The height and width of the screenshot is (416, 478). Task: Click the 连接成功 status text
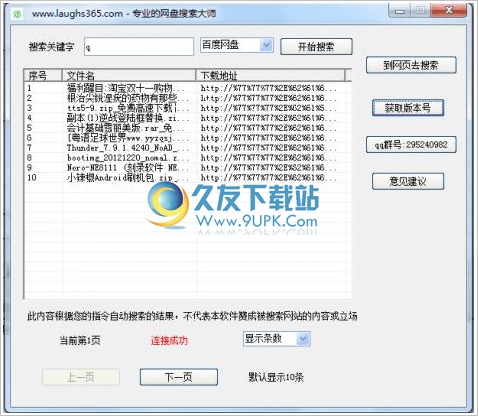click(x=169, y=340)
